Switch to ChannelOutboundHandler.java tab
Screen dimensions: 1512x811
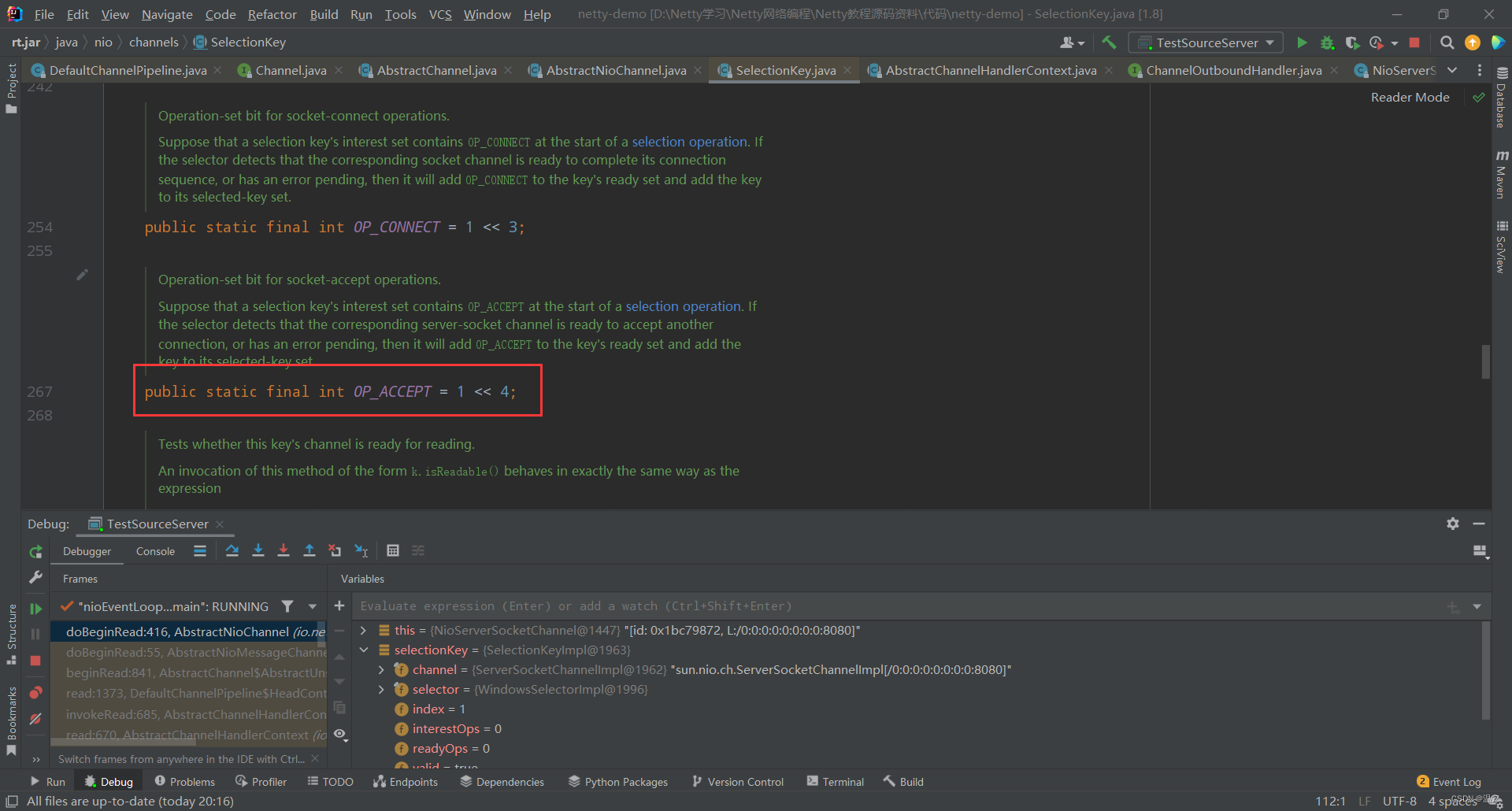click(x=1233, y=70)
